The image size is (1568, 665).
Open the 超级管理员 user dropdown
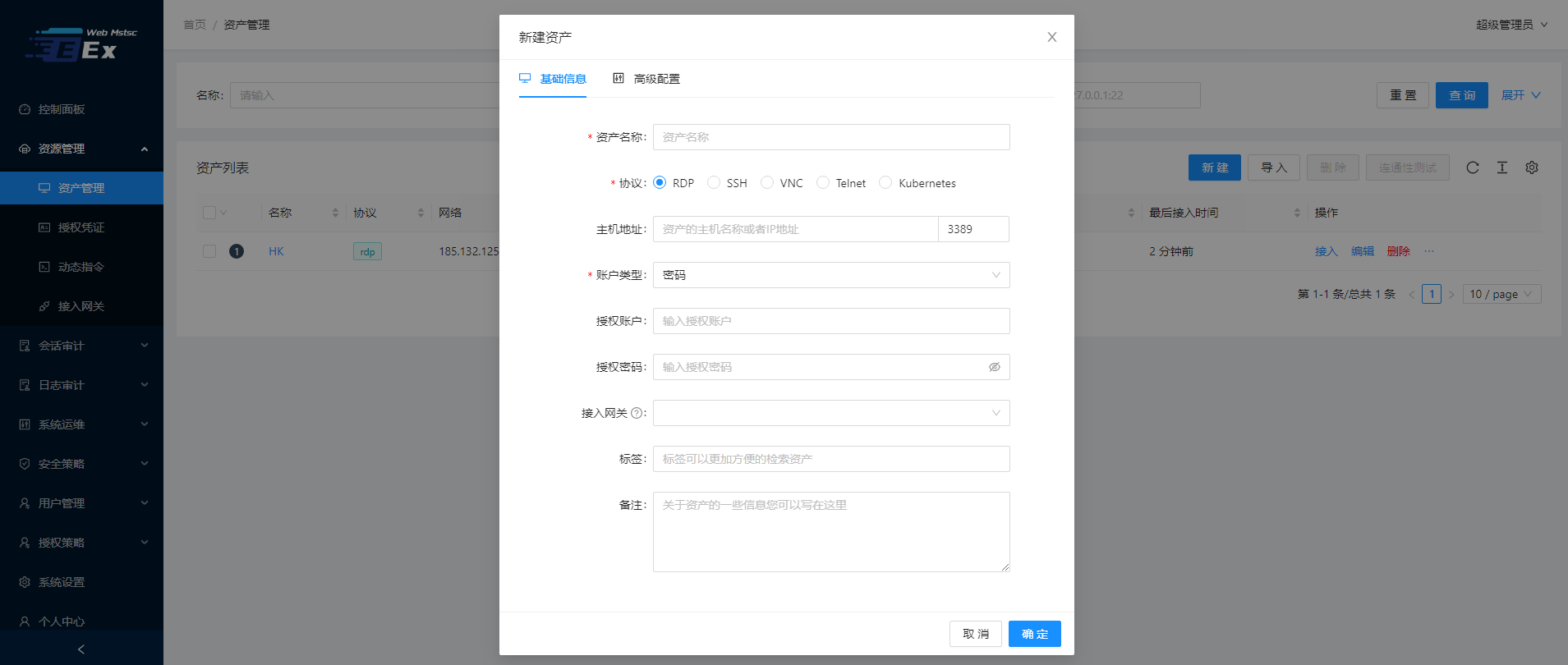tap(1511, 25)
